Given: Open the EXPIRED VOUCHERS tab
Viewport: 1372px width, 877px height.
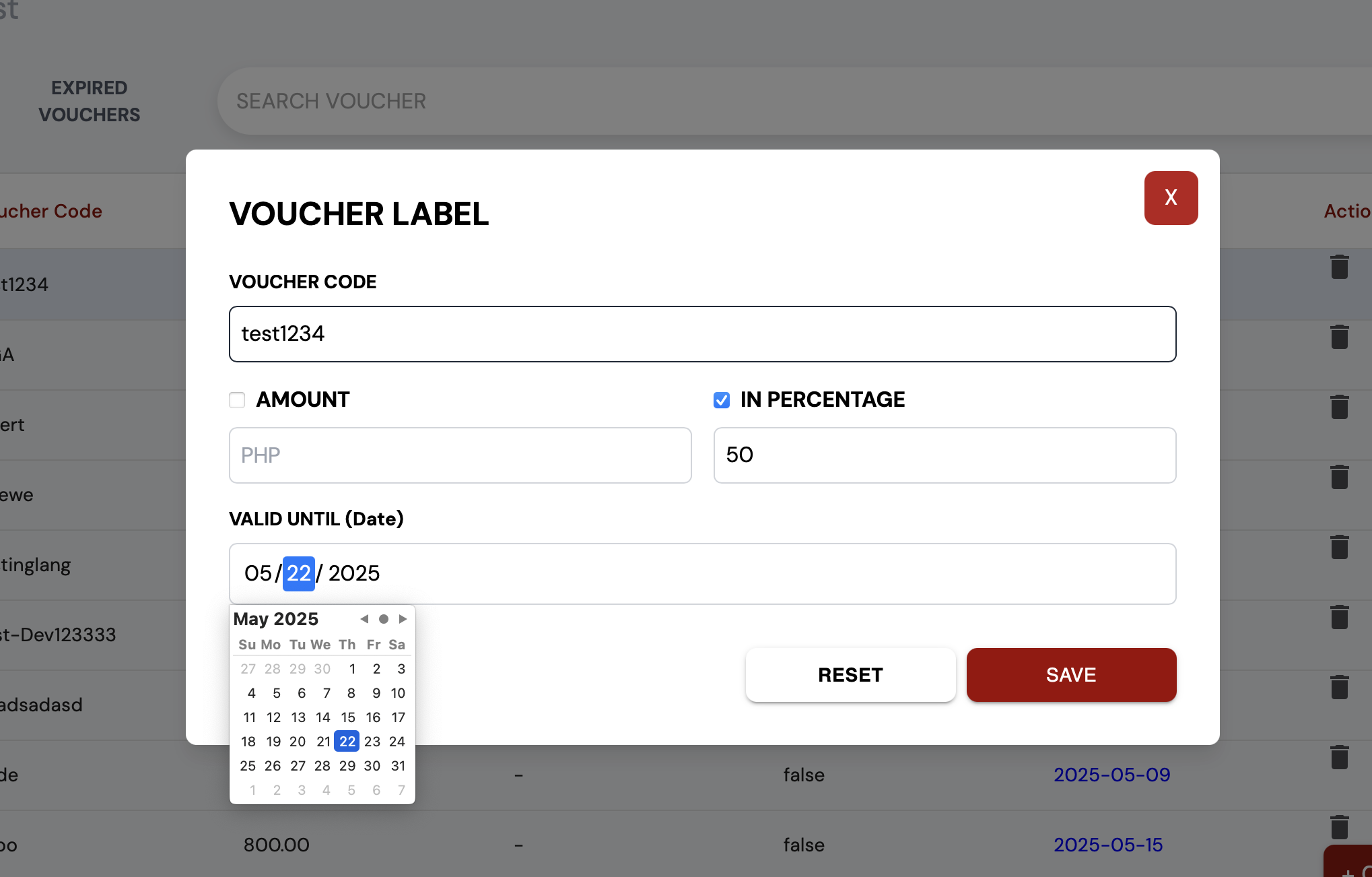Looking at the screenshot, I should pyautogui.click(x=90, y=101).
